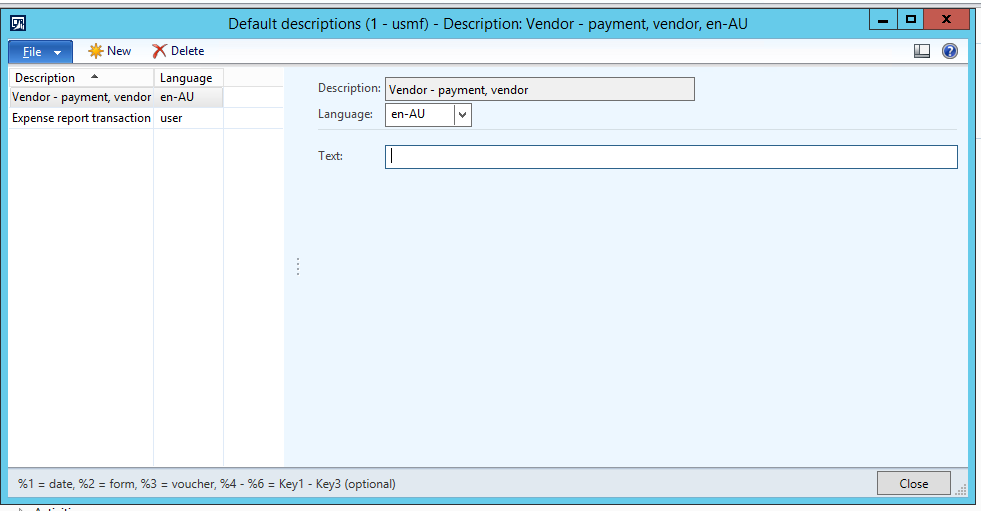Click the en-AU Language combo box text

point(419,115)
